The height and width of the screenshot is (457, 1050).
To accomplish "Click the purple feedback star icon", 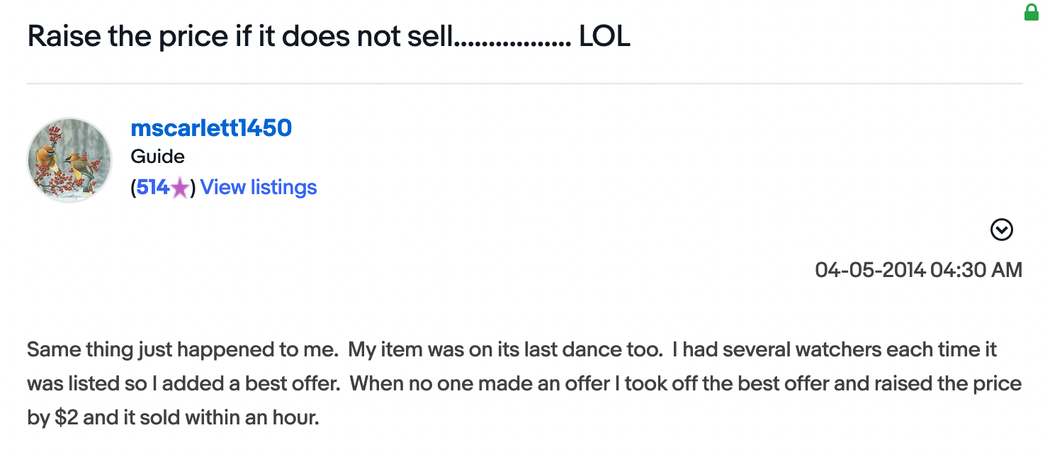I will 179,188.
